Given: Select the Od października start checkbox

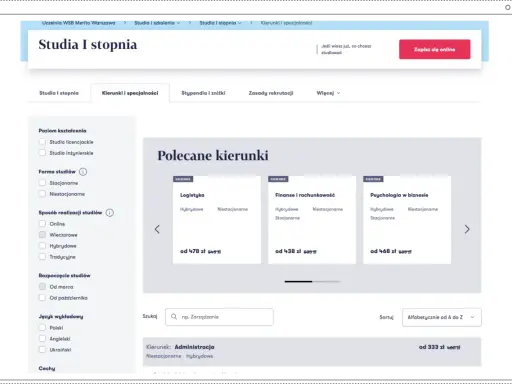Looking at the screenshot, I should coord(42,298).
